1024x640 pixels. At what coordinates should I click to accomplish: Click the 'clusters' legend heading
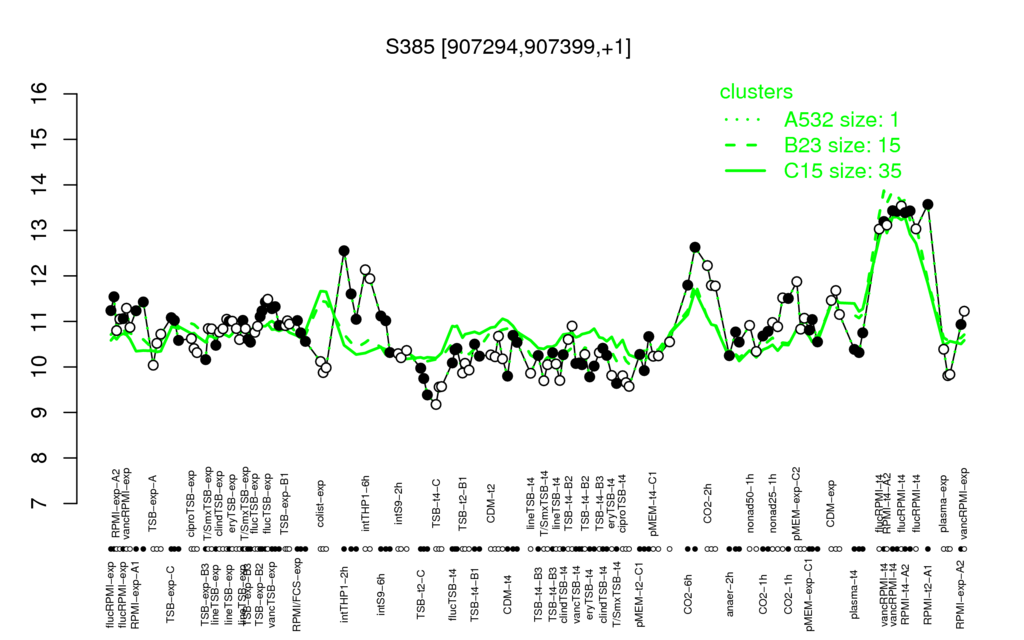coord(756,91)
